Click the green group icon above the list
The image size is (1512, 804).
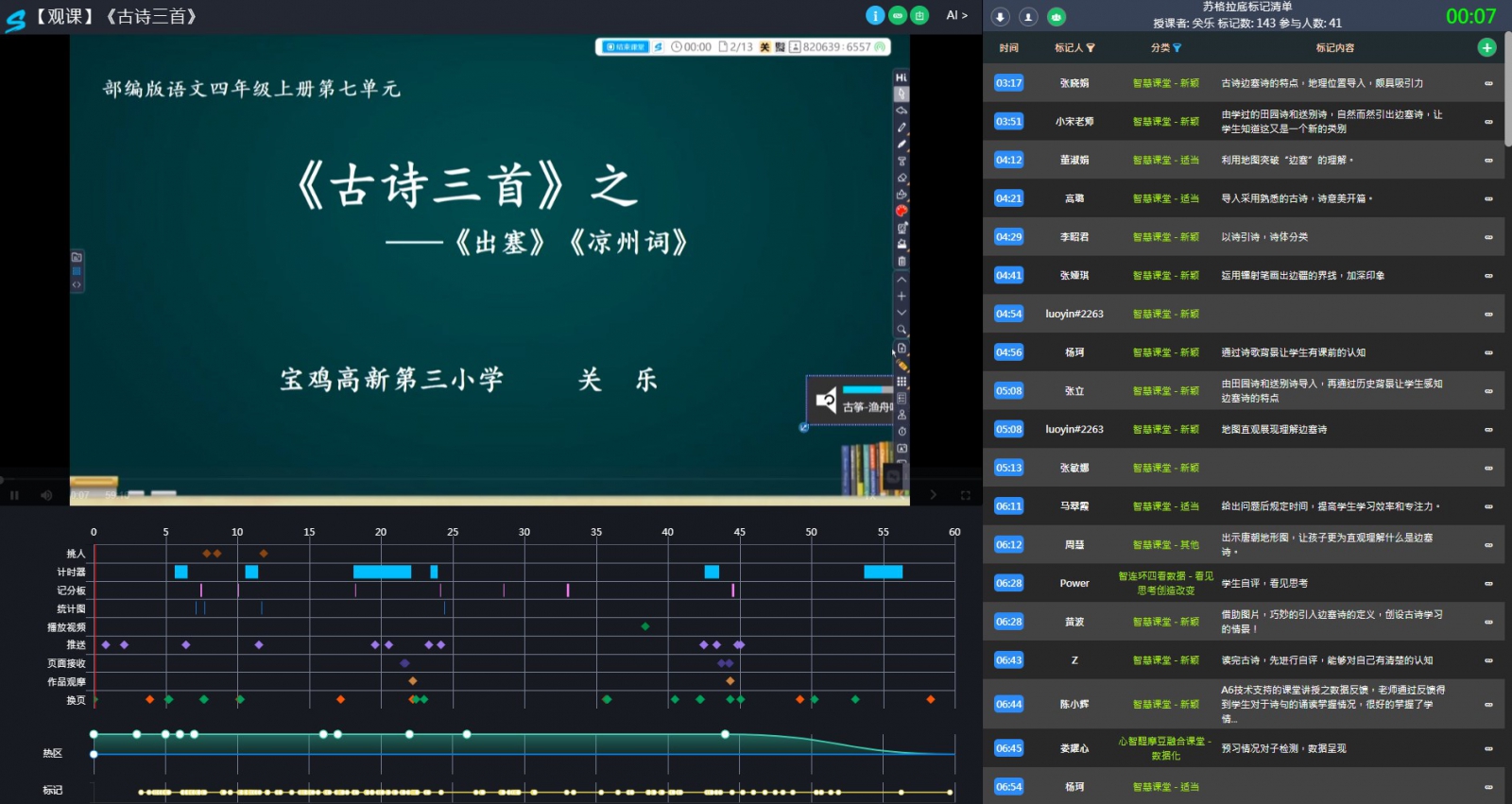[x=1057, y=17]
